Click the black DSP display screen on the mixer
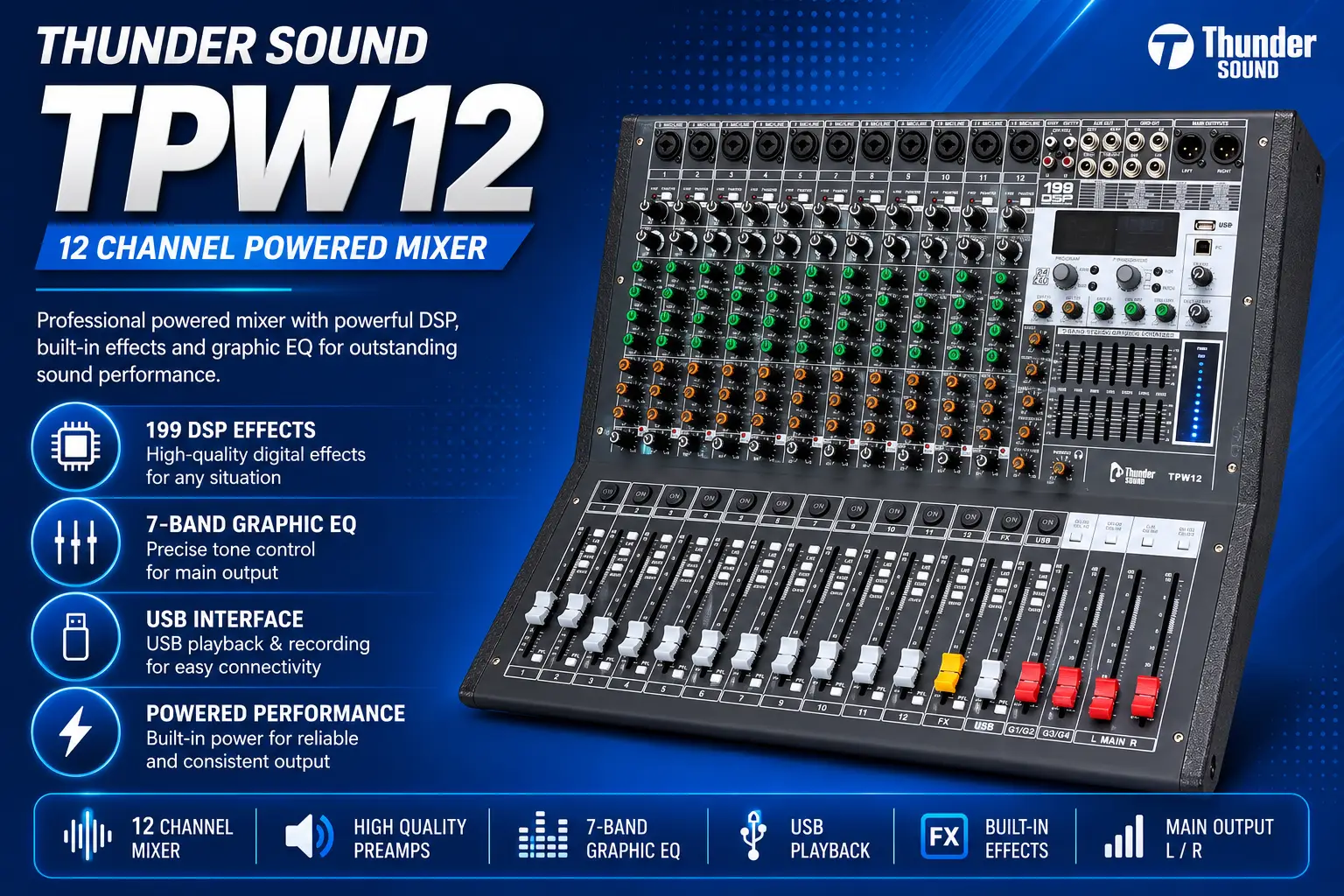Viewport: 1344px width, 896px height. click(x=1115, y=234)
